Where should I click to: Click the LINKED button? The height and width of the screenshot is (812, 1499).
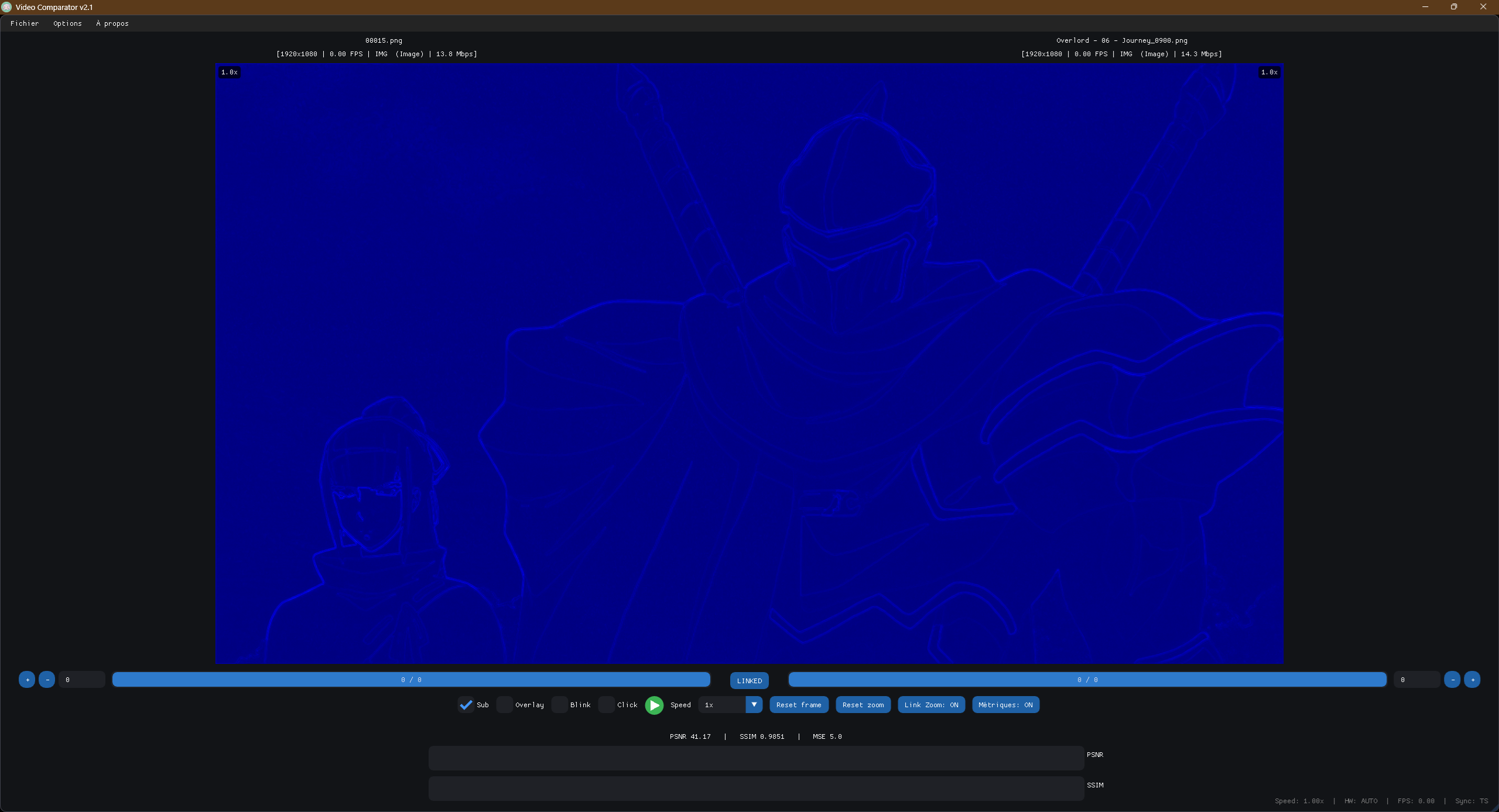[749, 681]
